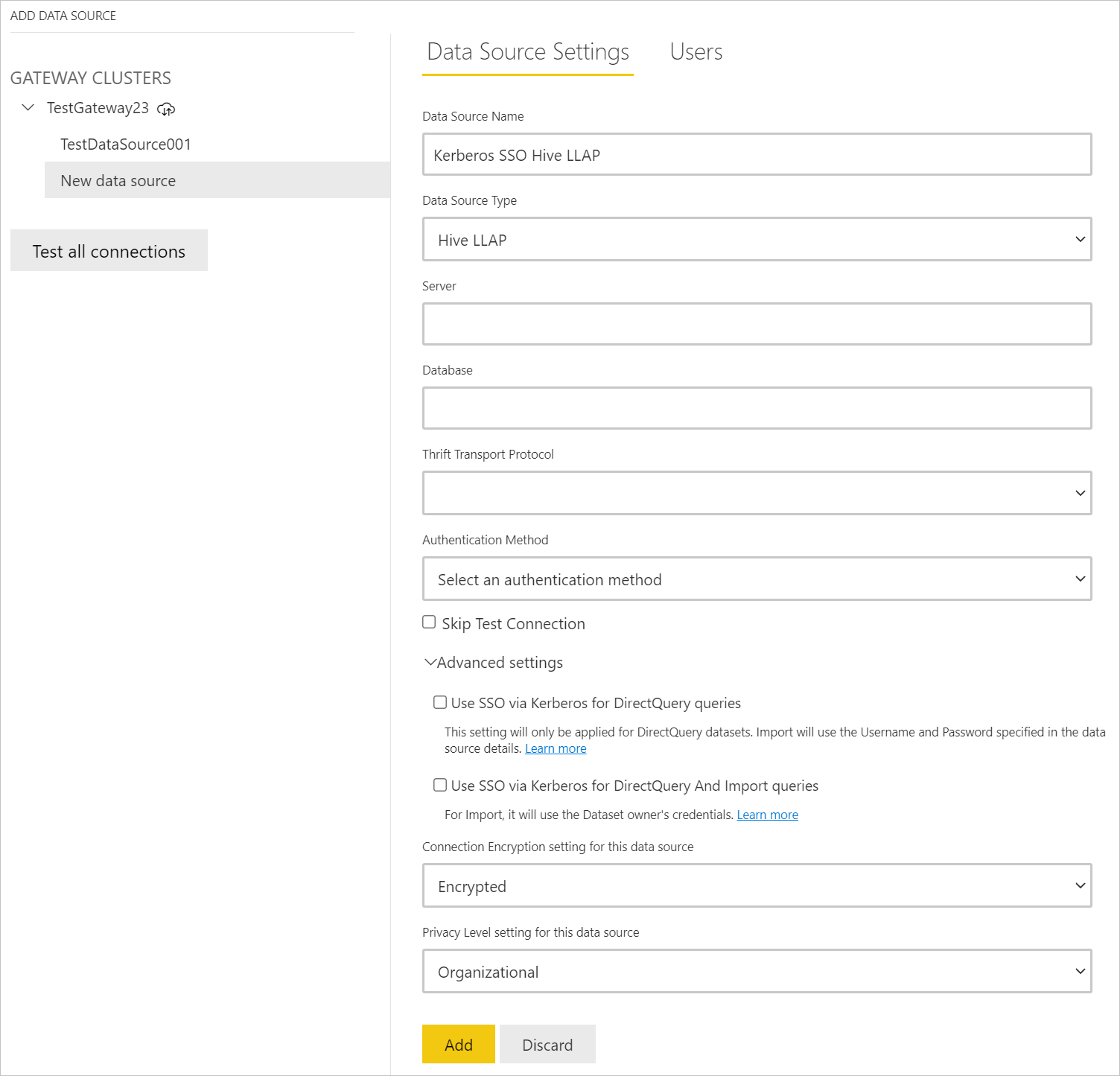Focus the Server input field
1120x1076 pixels.
click(x=757, y=324)
